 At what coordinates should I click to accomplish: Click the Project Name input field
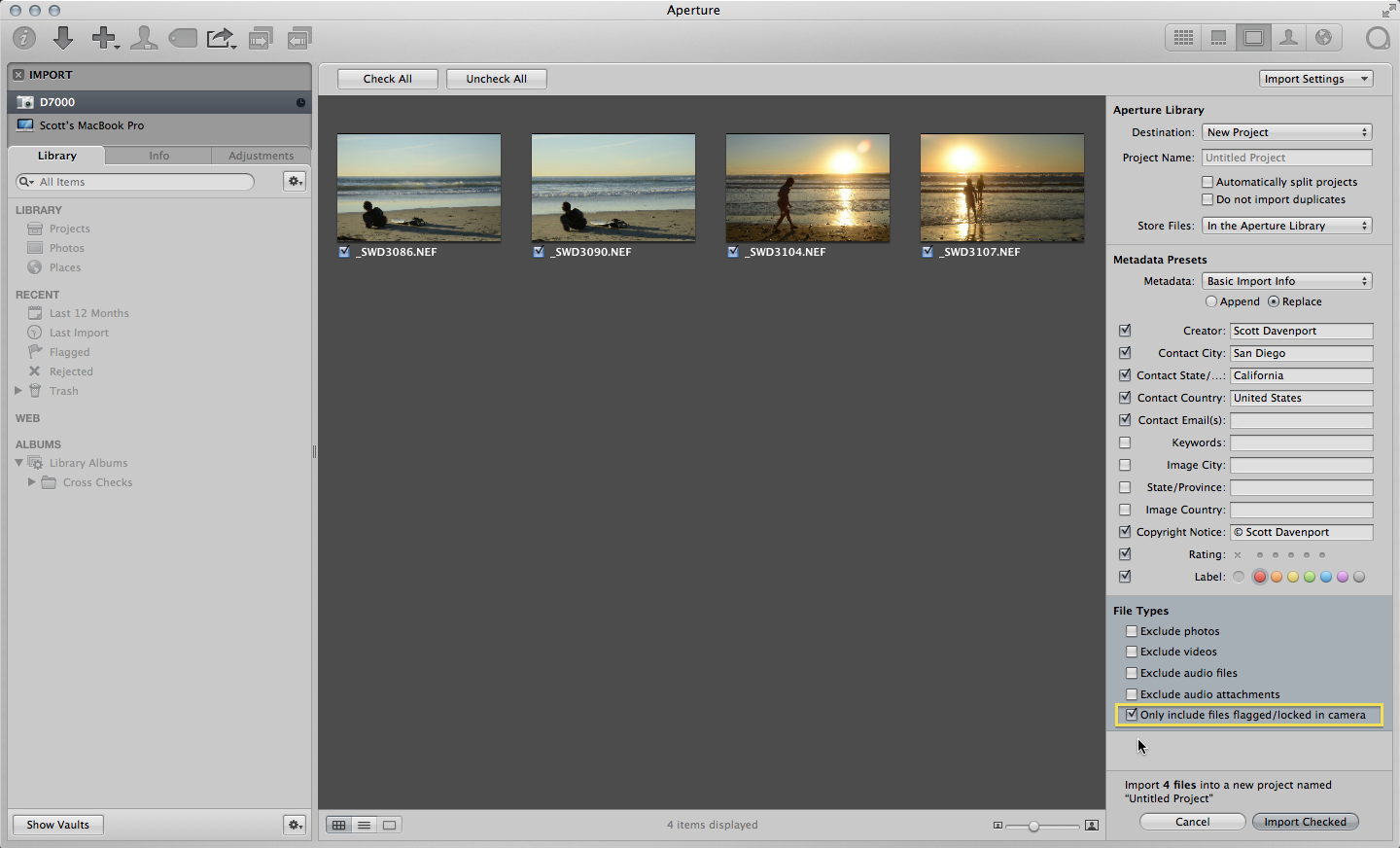pyautogui.click(x=1287, y=158)
